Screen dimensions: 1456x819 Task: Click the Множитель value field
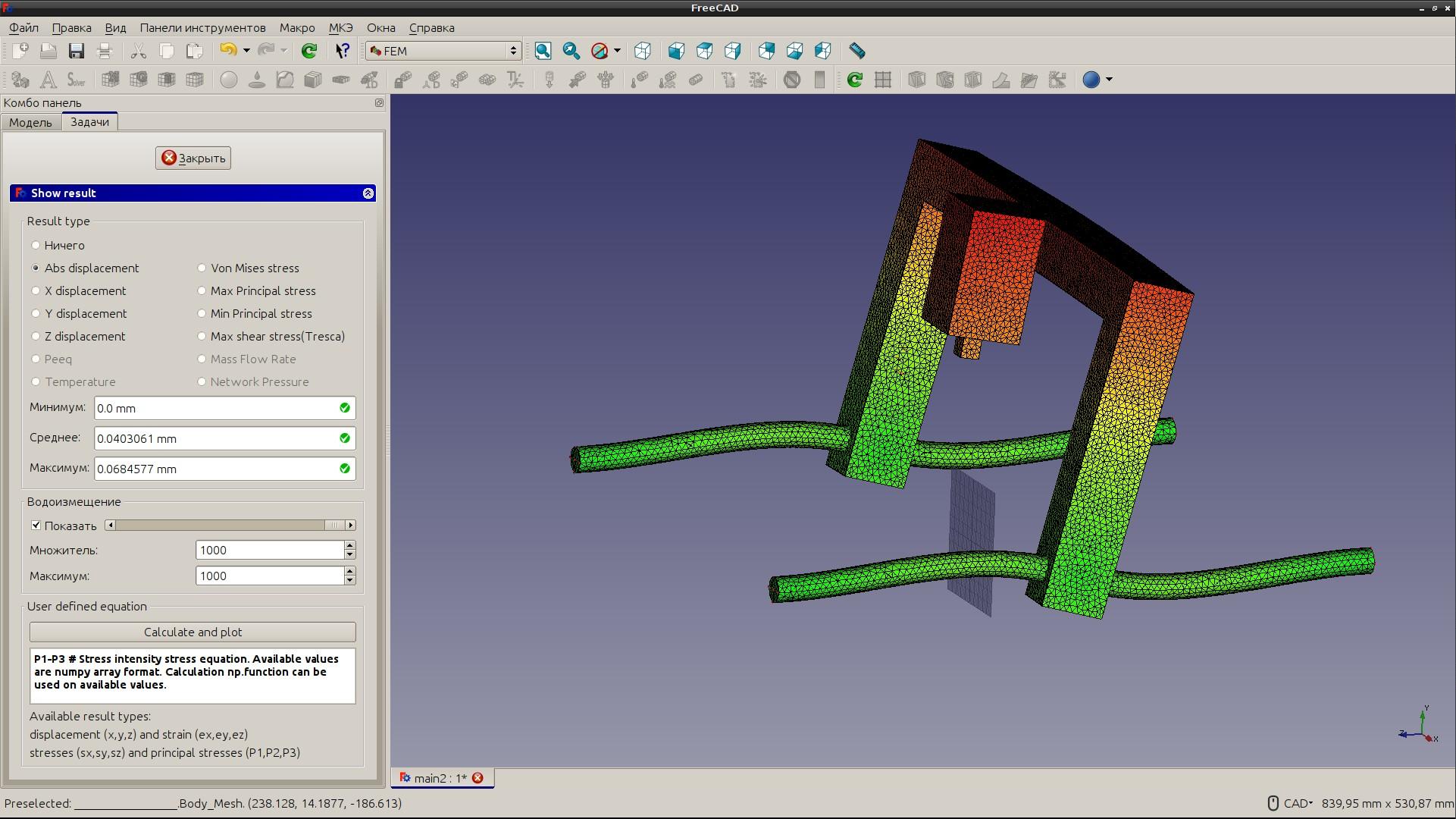(x=269, y=551)
